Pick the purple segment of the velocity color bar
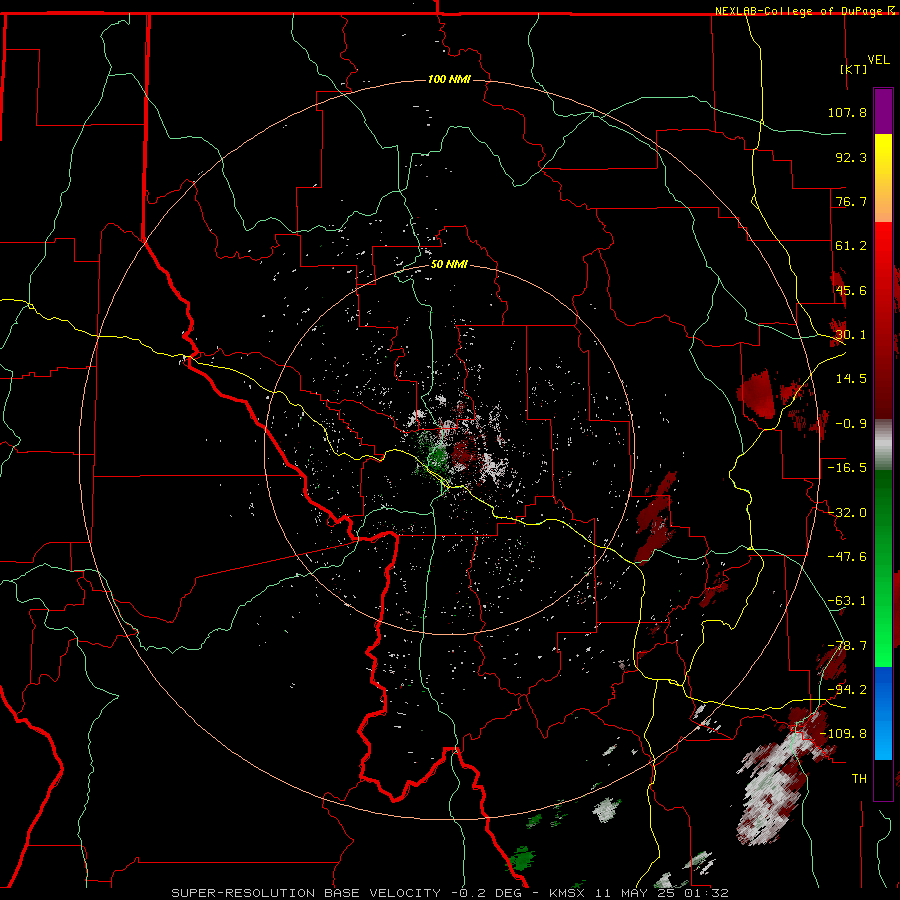The width and height of the screenshot is (900, 900). (x=883, y=111)
